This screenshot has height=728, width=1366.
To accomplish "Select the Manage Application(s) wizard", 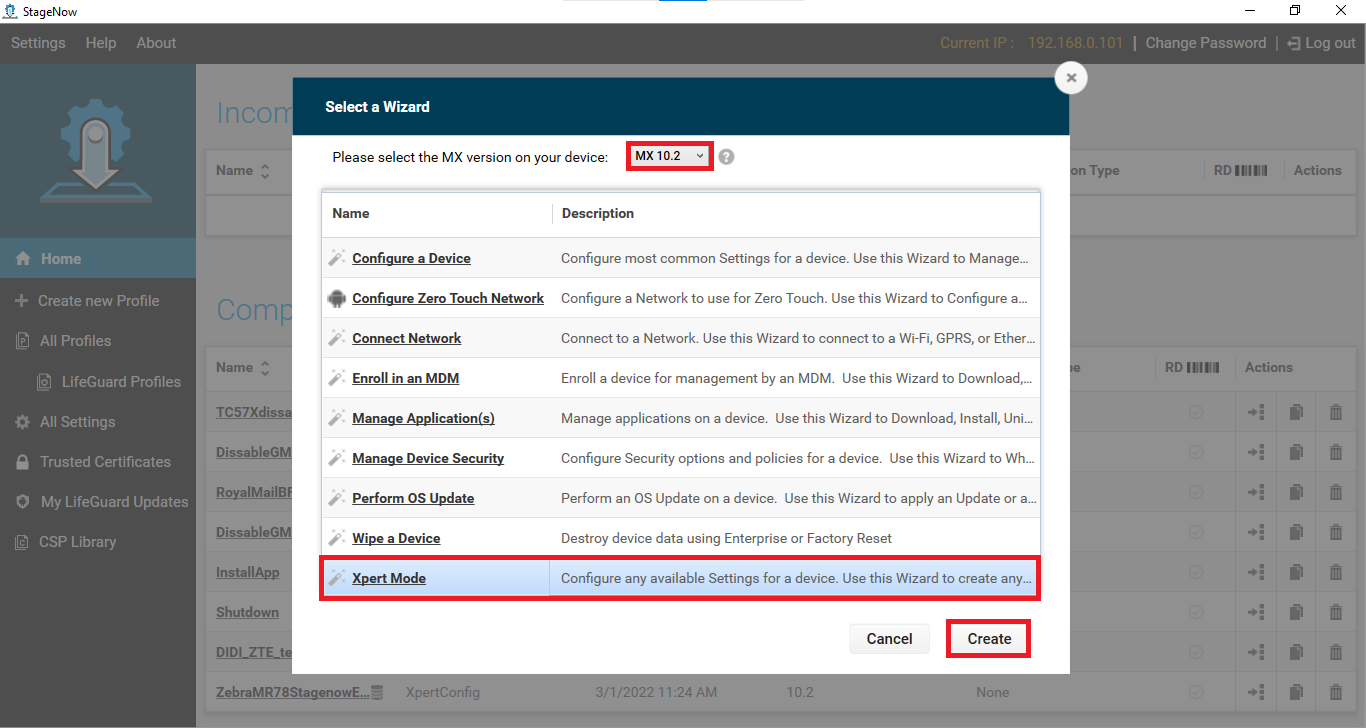I will (x=423, y=418).
